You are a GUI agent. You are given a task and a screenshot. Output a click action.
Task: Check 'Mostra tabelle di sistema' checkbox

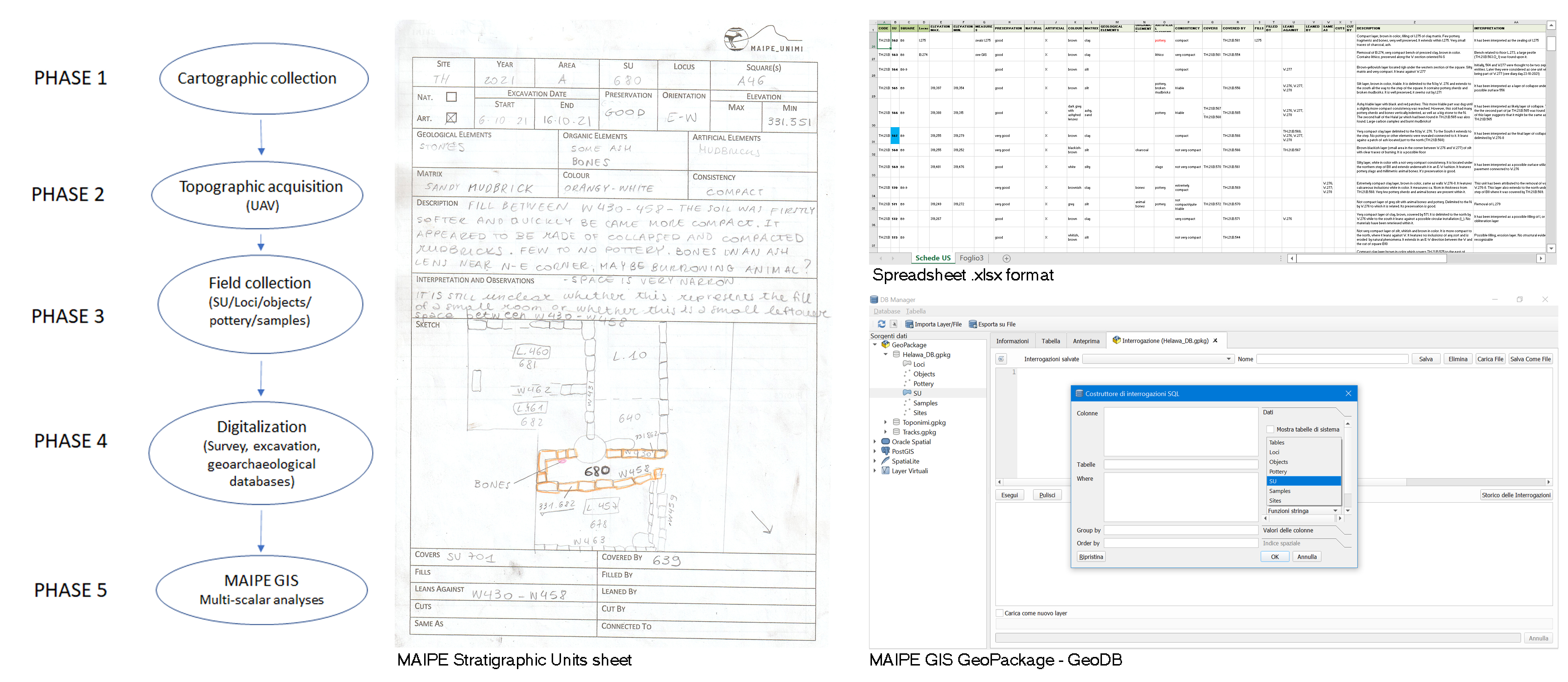1270,429
